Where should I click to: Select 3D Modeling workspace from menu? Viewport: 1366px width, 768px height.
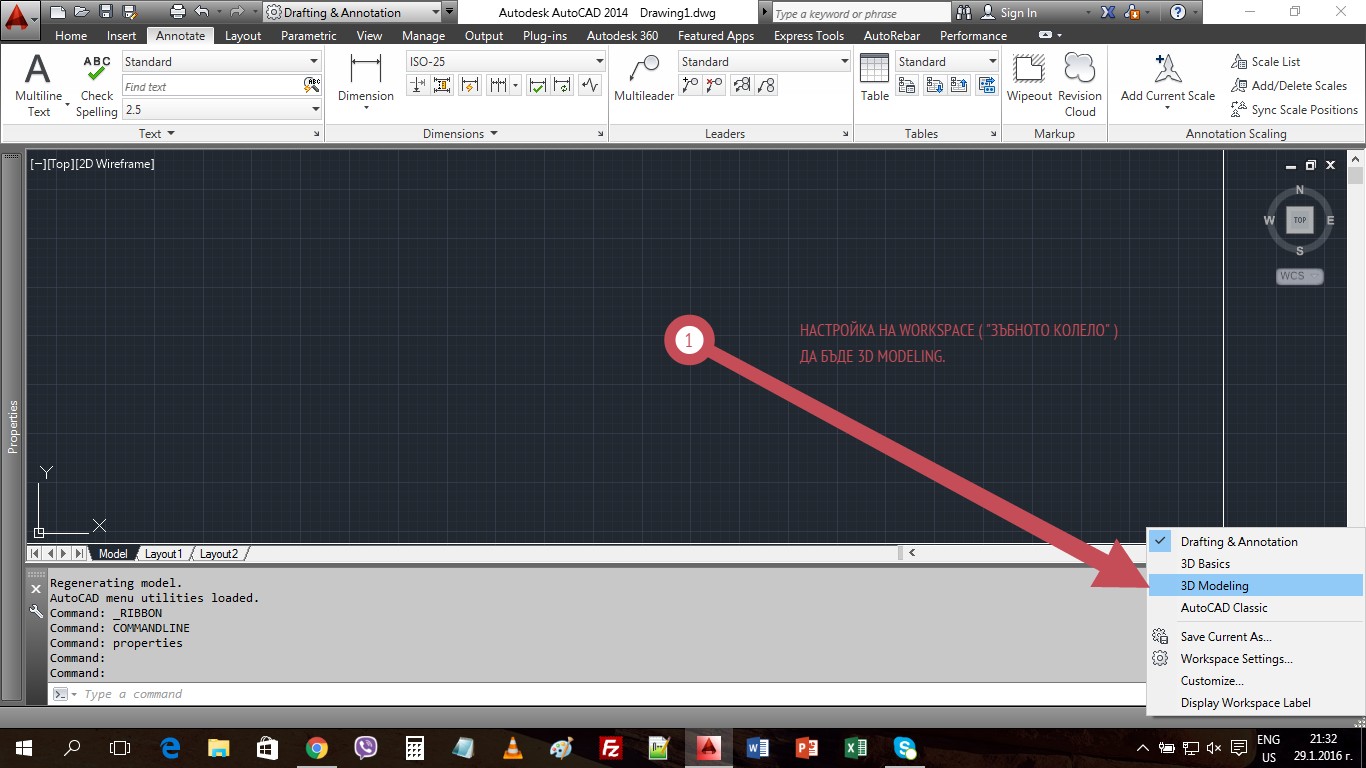(1256, 586)
